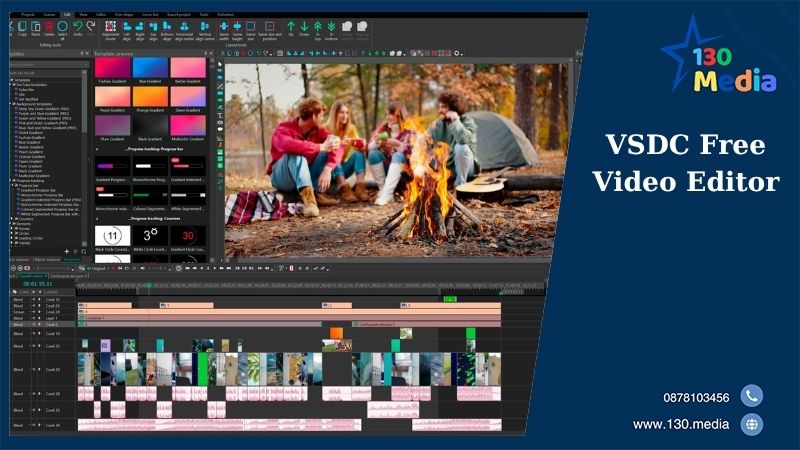This screenshot has height=450, width=800.
Task: Click the plus icon below templates tree
Action: click(x=66, y=252)
